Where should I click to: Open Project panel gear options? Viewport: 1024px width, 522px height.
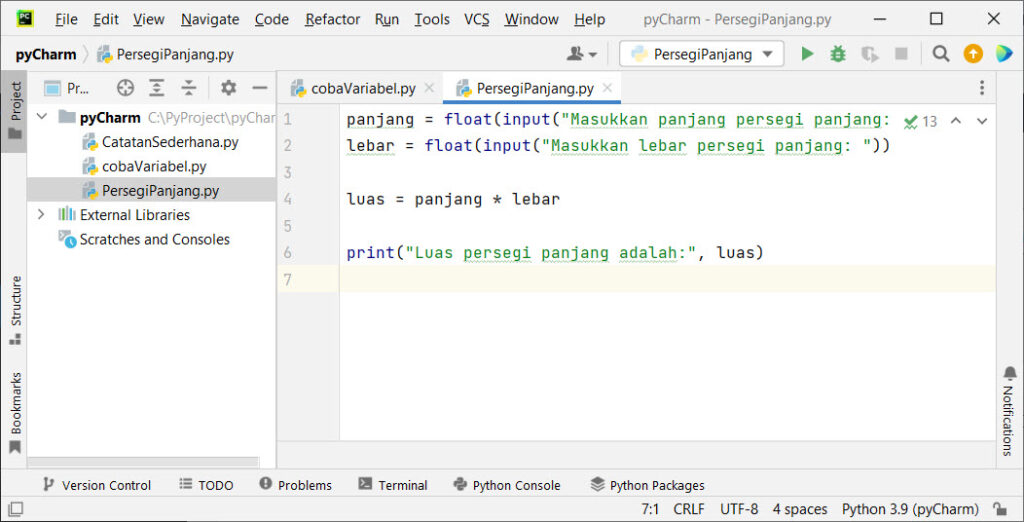[228, 88]
